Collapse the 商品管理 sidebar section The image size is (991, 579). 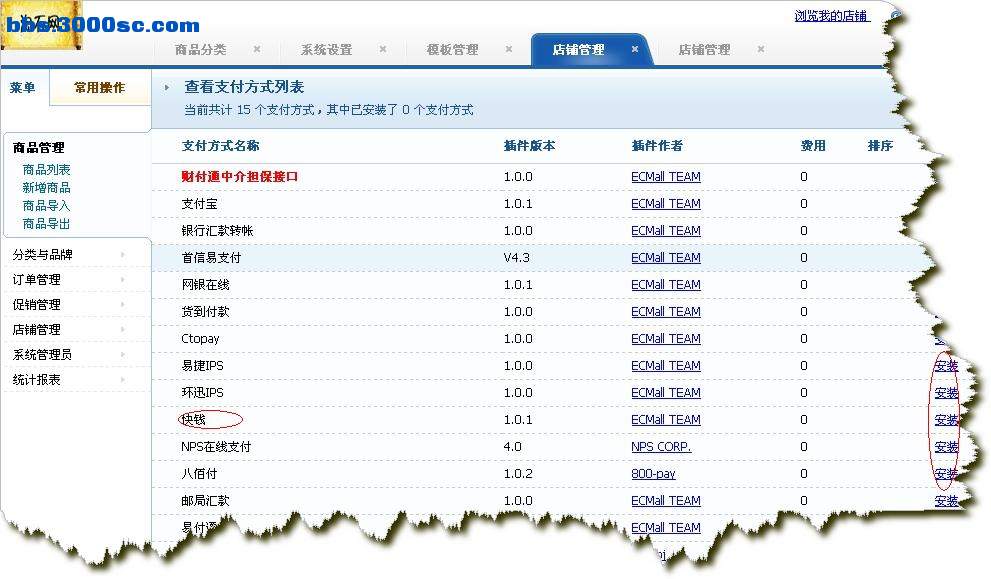click(39, 148)
